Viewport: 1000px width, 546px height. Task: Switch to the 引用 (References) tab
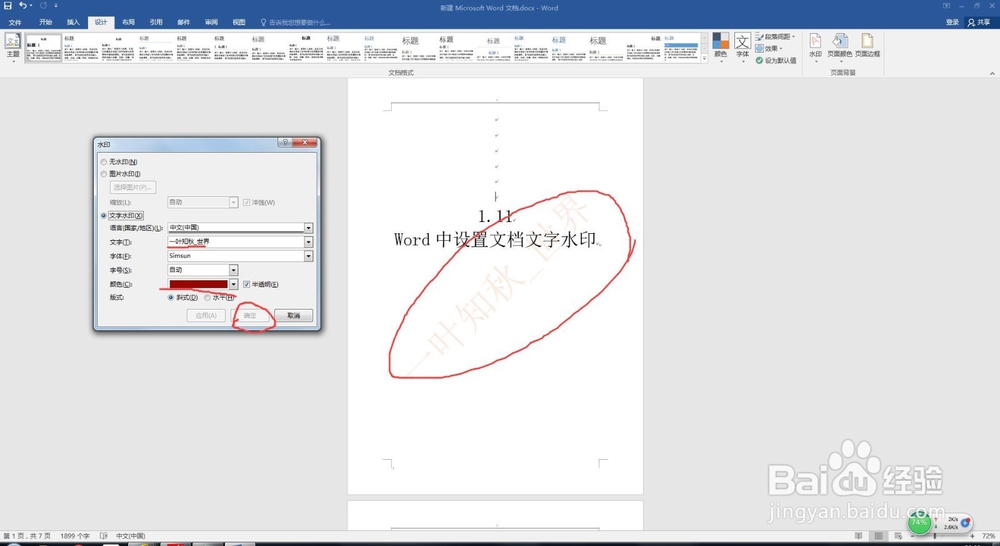coord(156,22)
